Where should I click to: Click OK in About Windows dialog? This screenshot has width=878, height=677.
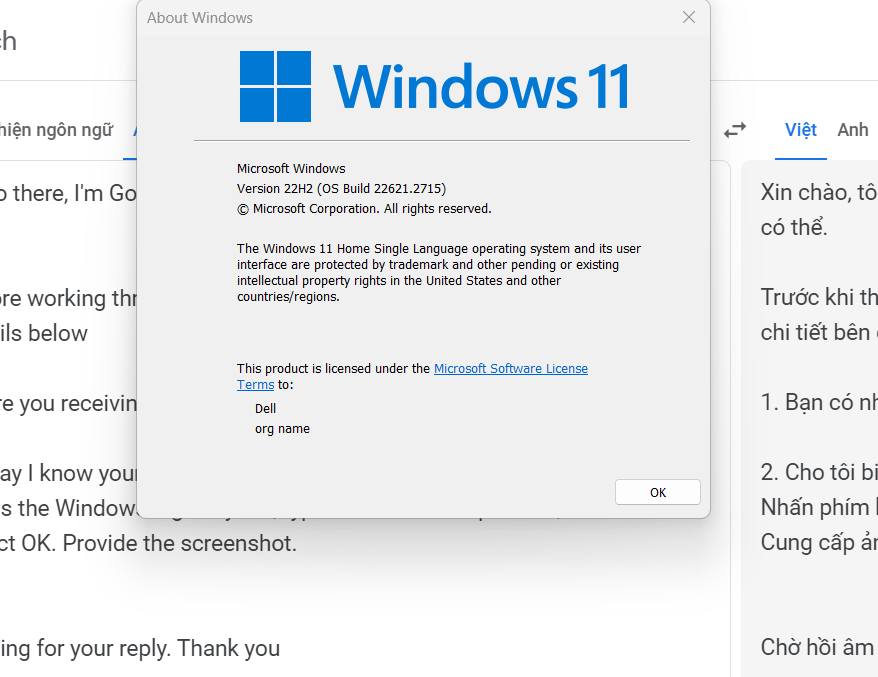(x=657, y=492)
